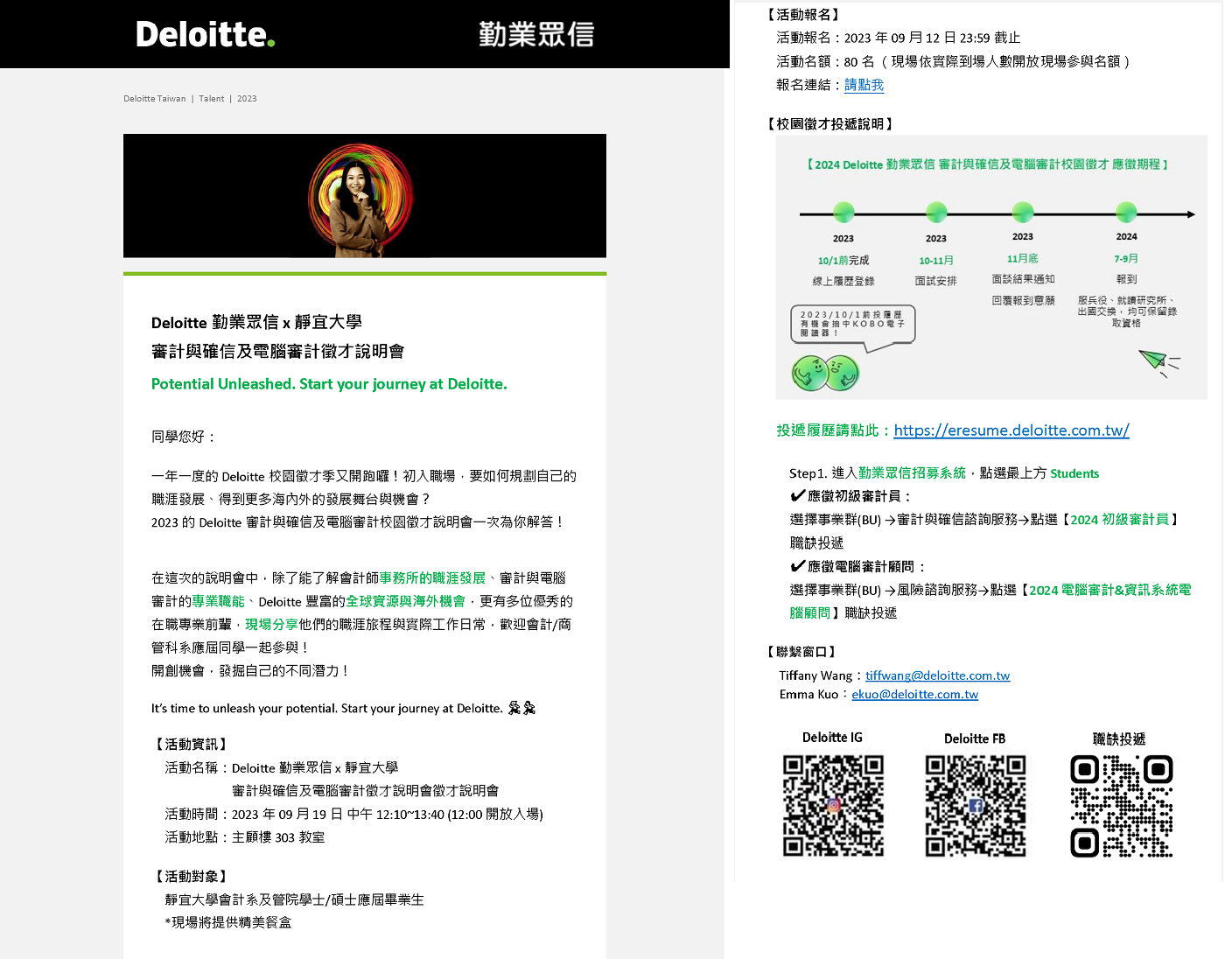Click the 活動地點 主顧樓 303 教室 line
Screen dimensions: 1232x959
coord(245,836)
